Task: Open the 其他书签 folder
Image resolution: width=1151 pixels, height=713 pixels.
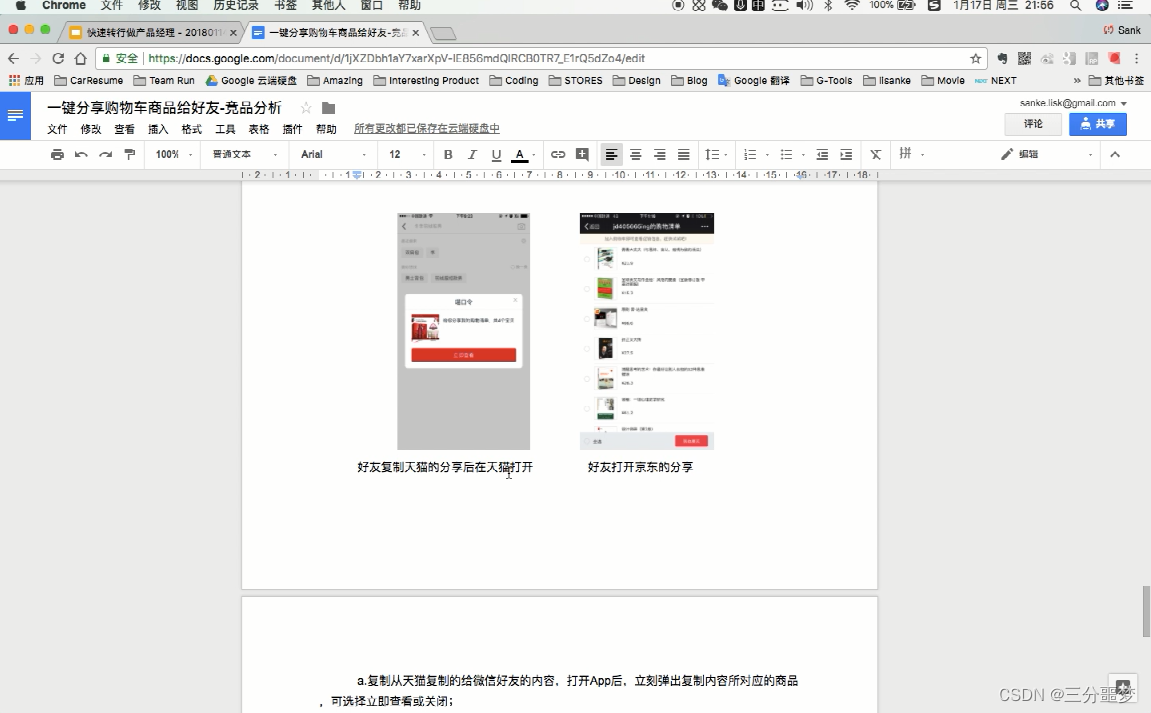Action: pyautogui.click(x=1116, y=81)
